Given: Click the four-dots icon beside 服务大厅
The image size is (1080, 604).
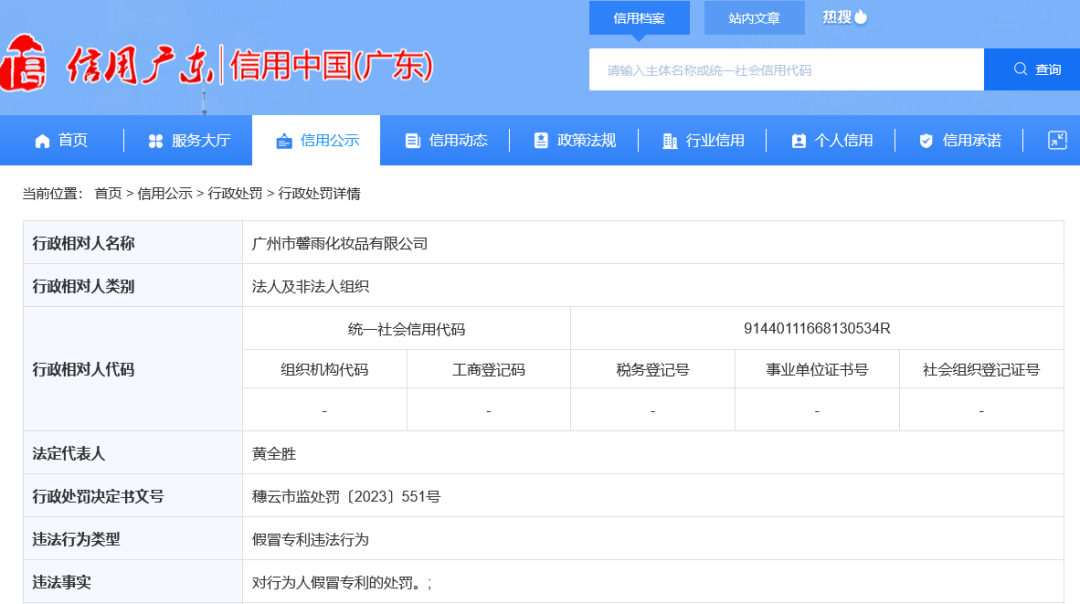Looking at the screenshot, I should (x=156, y=140).
